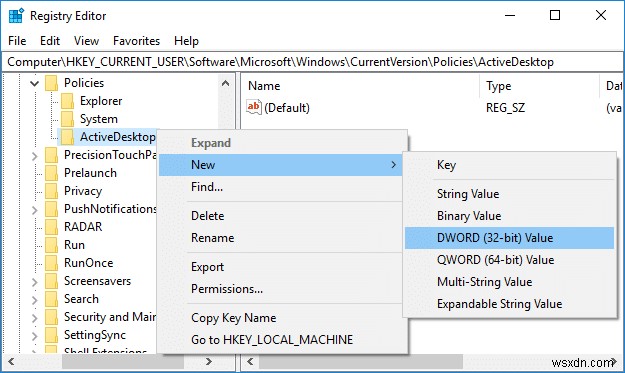
Task: Select Copy Key Name
Action: [x=281, y=318]
